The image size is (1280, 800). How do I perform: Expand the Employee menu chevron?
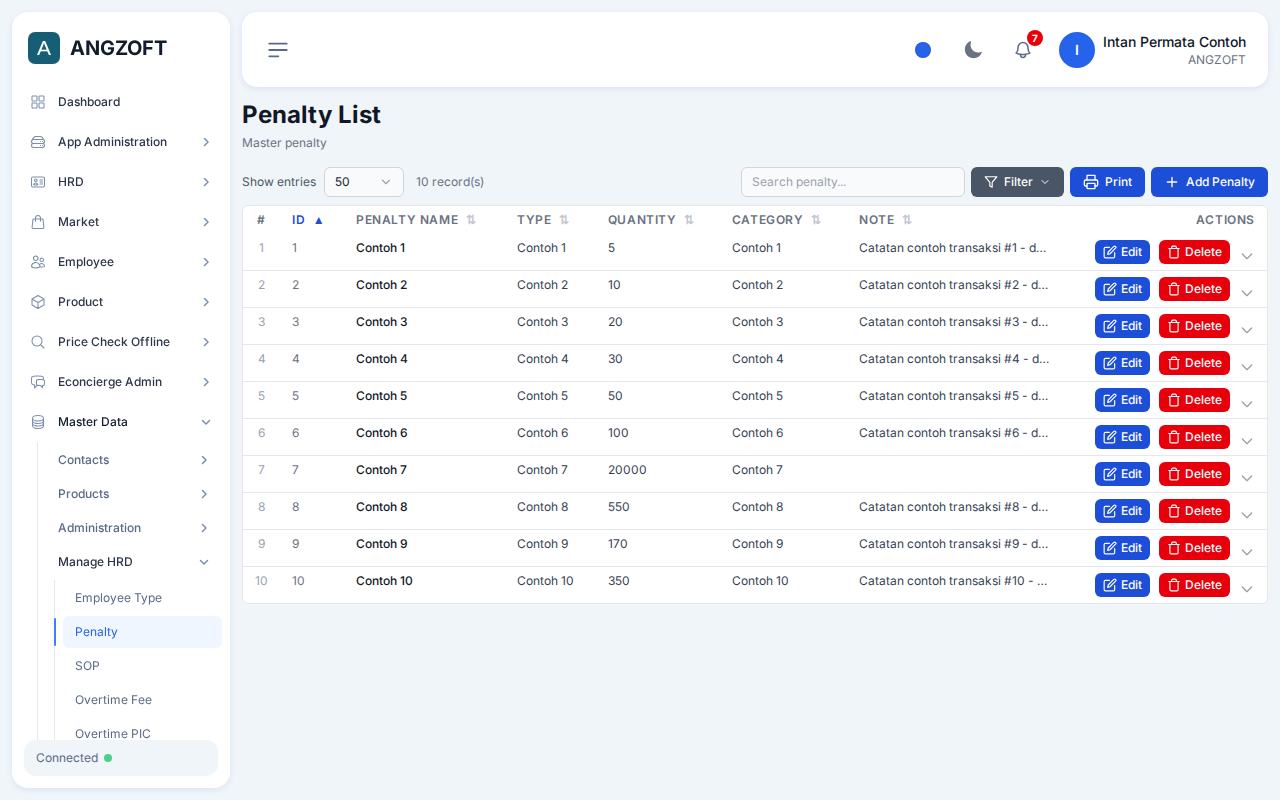(x=206, y=262)
